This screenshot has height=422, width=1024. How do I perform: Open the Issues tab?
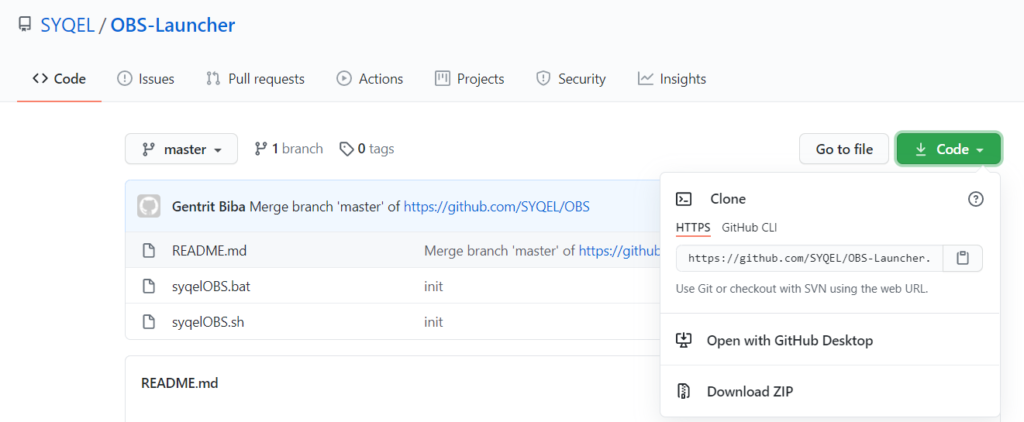click(146, 79)
